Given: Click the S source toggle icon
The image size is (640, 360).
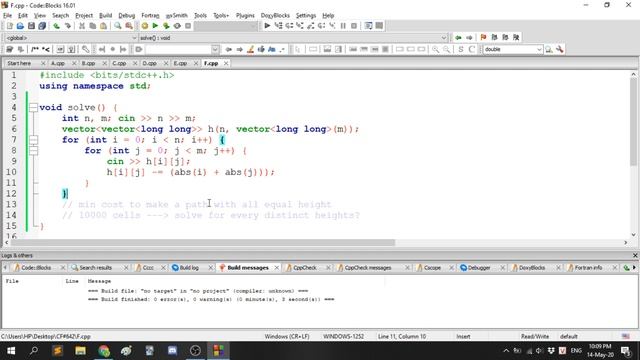Looking at the screenshot, I should pos(461,49).
